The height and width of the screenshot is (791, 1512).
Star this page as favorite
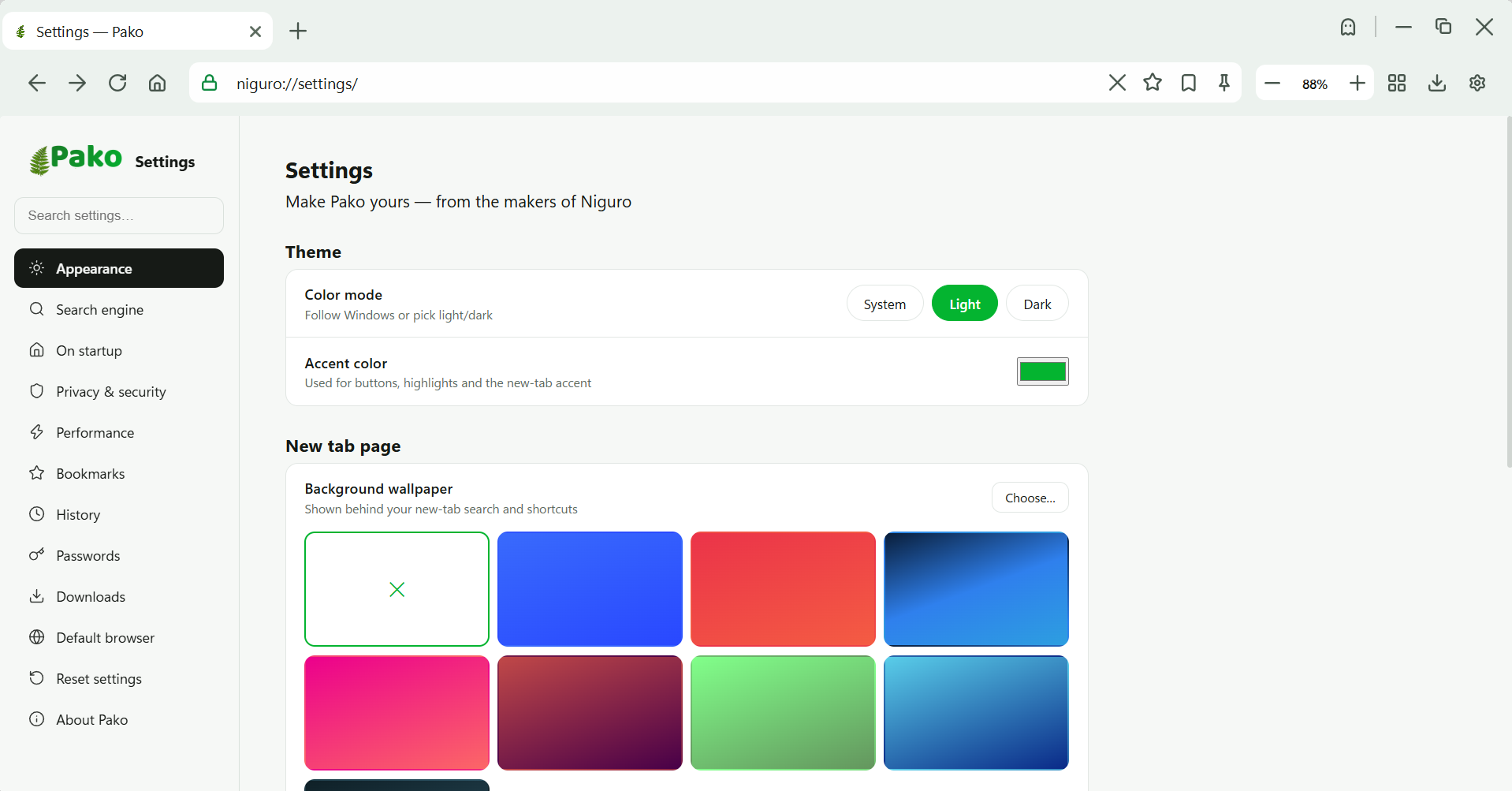tap(1153, 83)
